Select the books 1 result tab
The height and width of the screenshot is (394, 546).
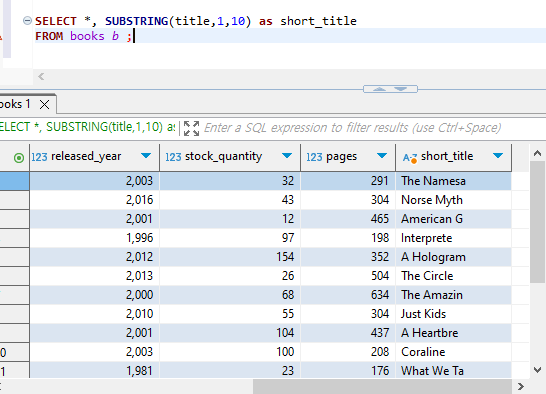click(x=15, y=104)
